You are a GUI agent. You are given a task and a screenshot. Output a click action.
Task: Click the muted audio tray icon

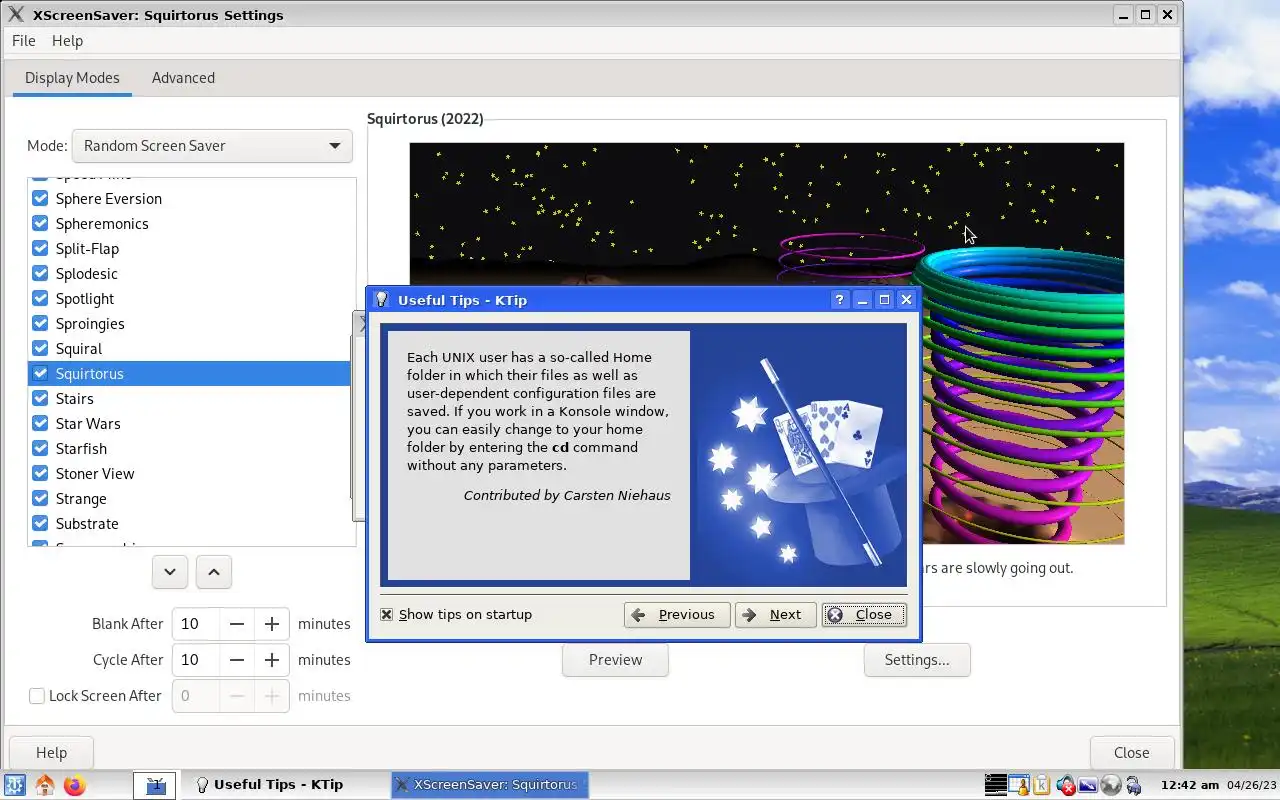click(x=1066, y=785)
